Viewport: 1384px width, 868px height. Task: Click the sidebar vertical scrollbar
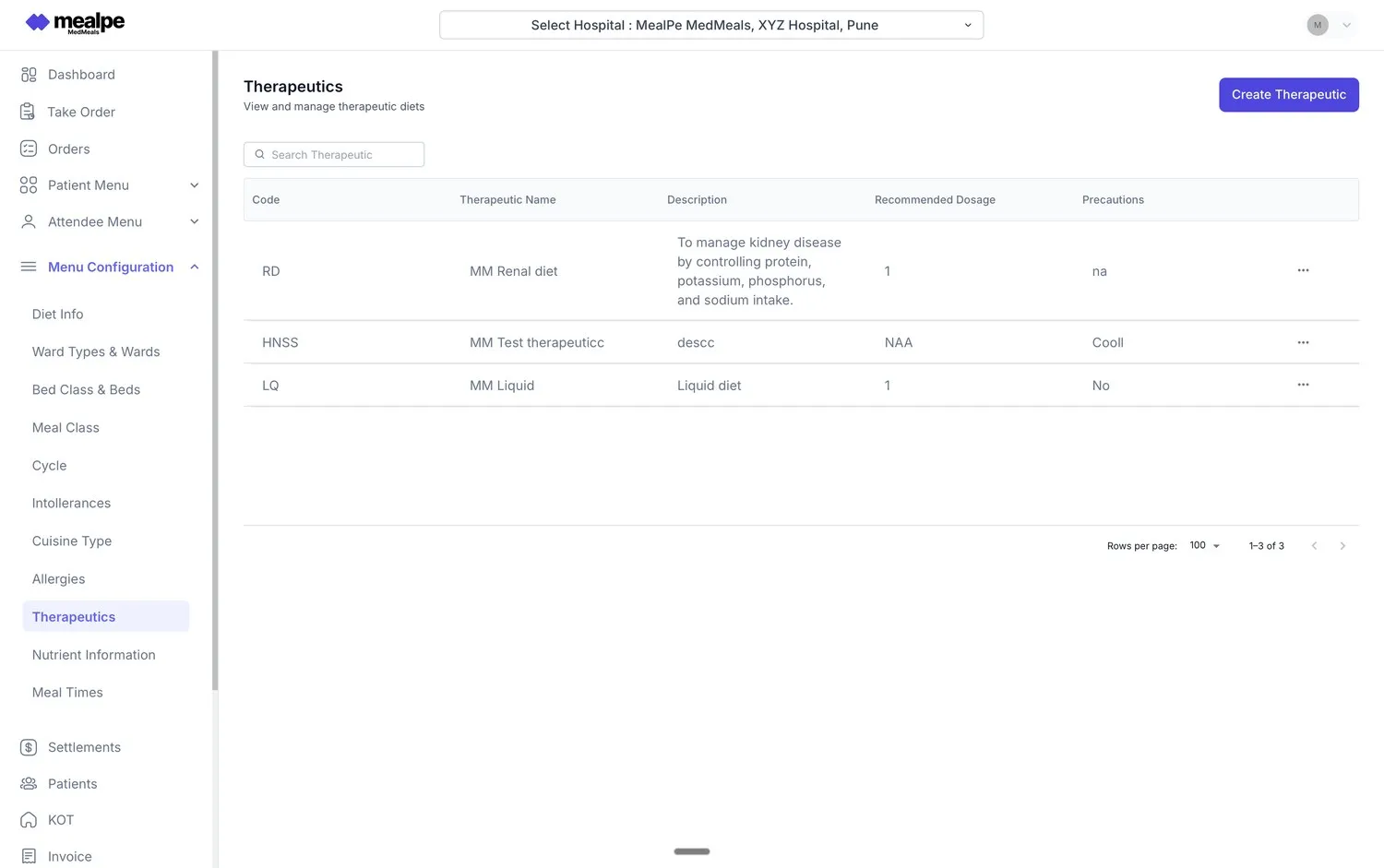tap(215, 370)
